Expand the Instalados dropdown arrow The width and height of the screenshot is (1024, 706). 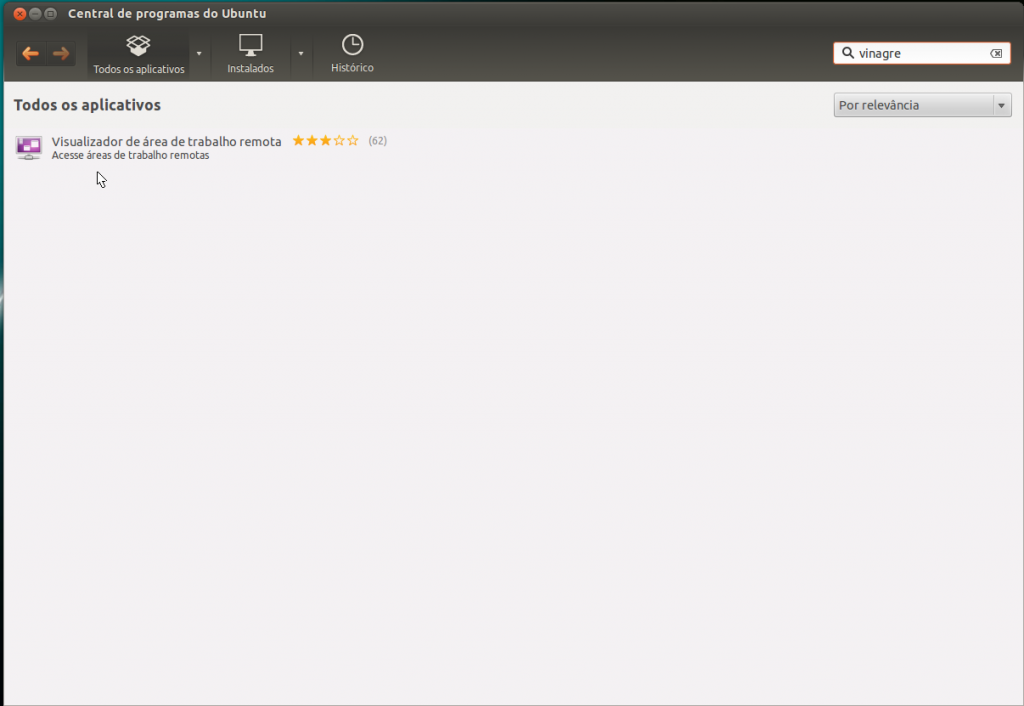300,54
